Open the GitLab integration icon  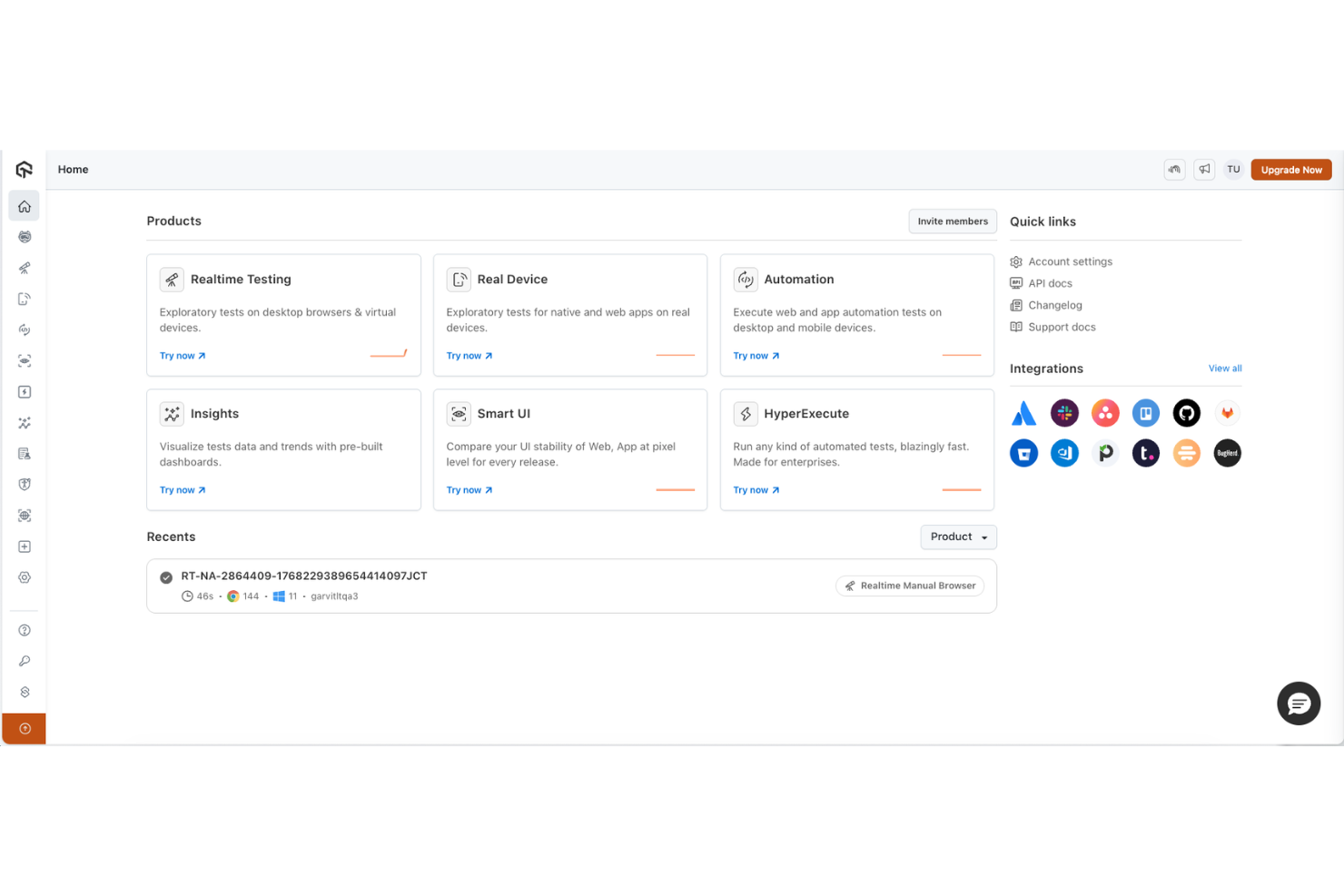(1227, 413)
